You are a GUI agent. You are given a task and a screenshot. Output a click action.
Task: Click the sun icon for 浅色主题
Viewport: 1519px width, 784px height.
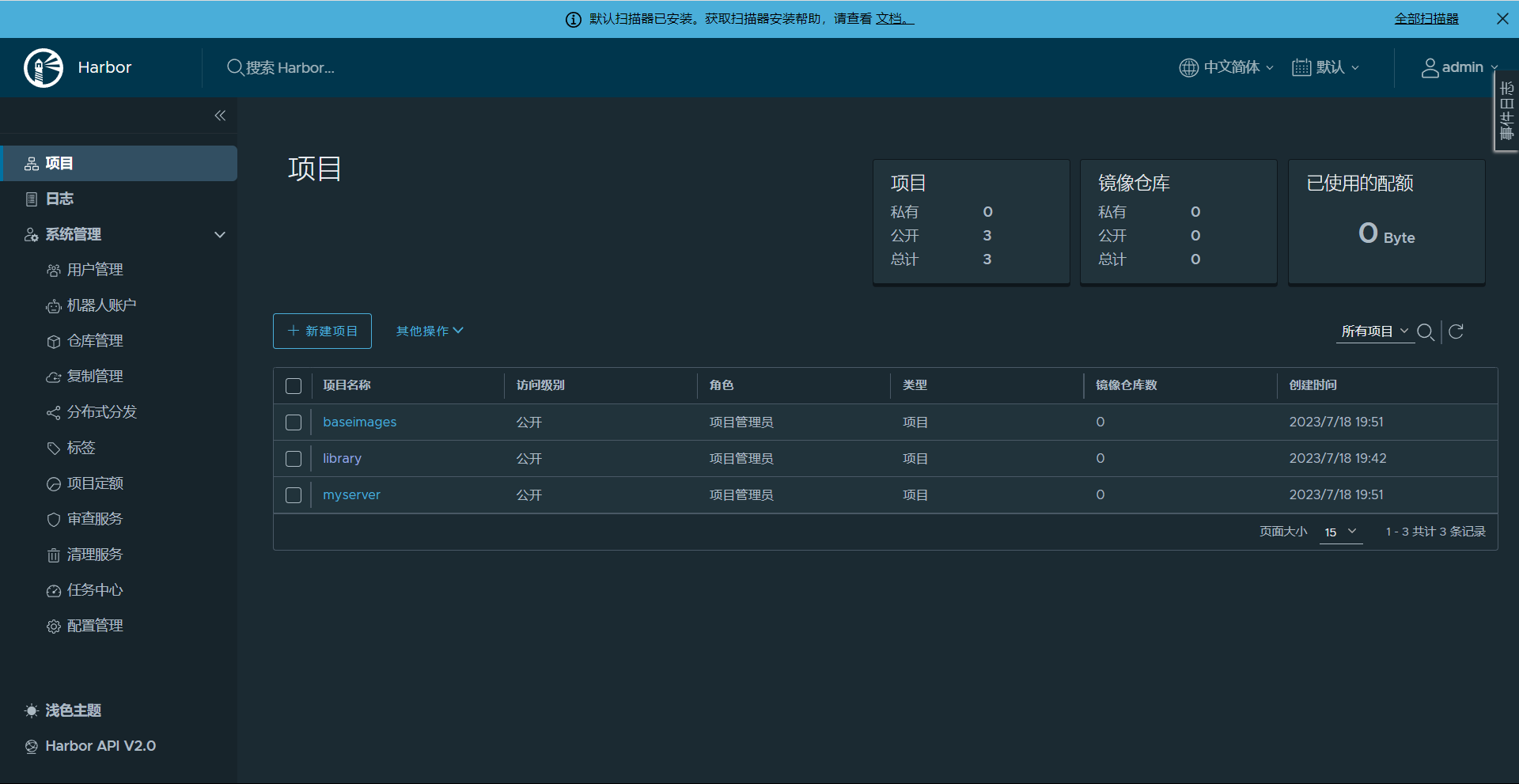(32, 711)
